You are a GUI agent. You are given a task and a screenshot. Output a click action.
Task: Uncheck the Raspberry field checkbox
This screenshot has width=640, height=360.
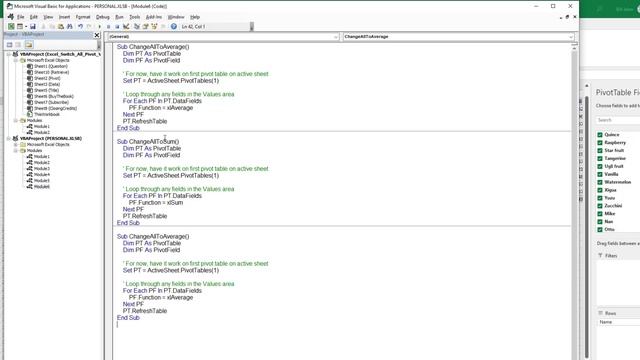pos(600,142)
